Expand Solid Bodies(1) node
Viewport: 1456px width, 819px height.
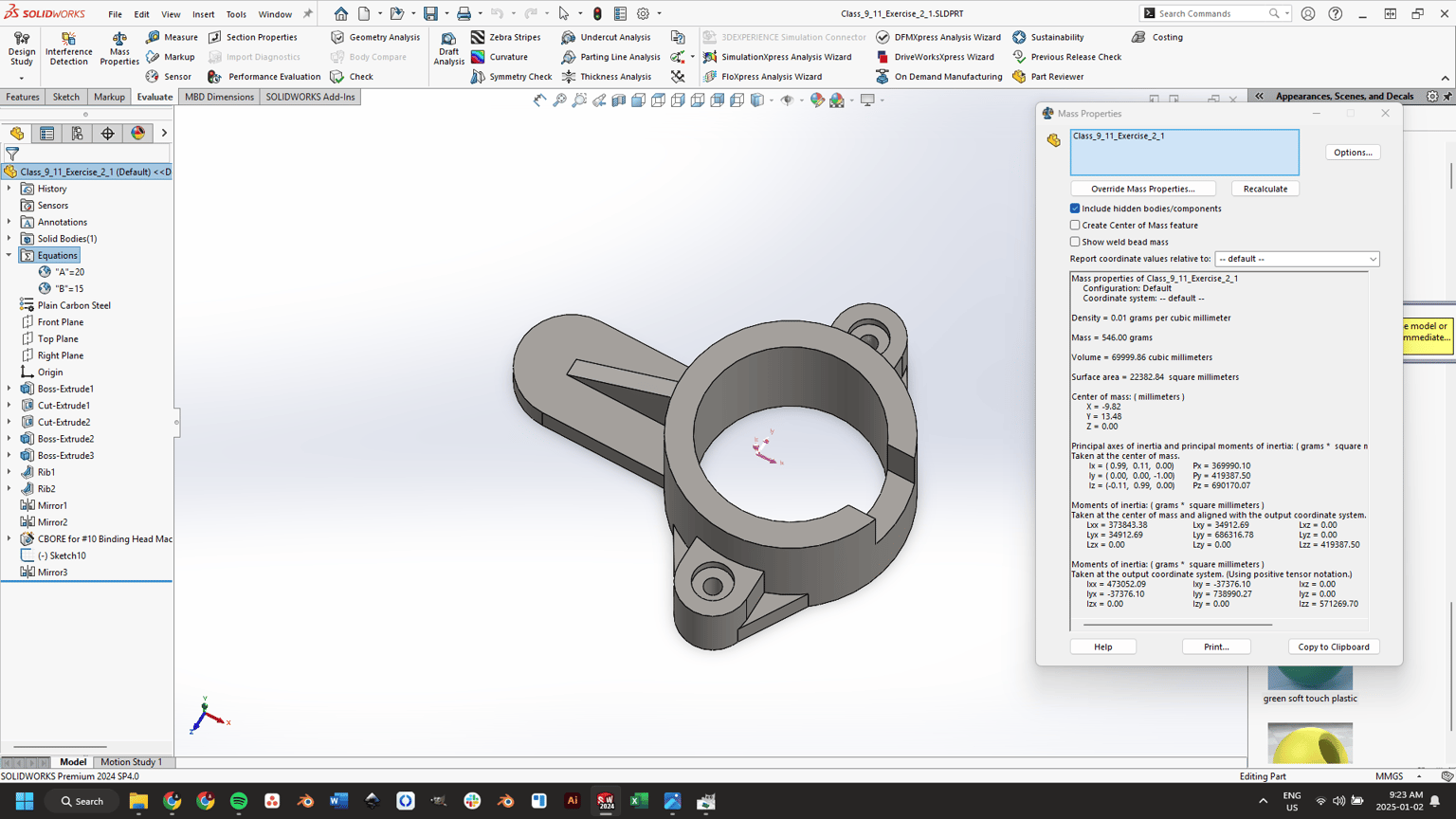coord(9,239)
